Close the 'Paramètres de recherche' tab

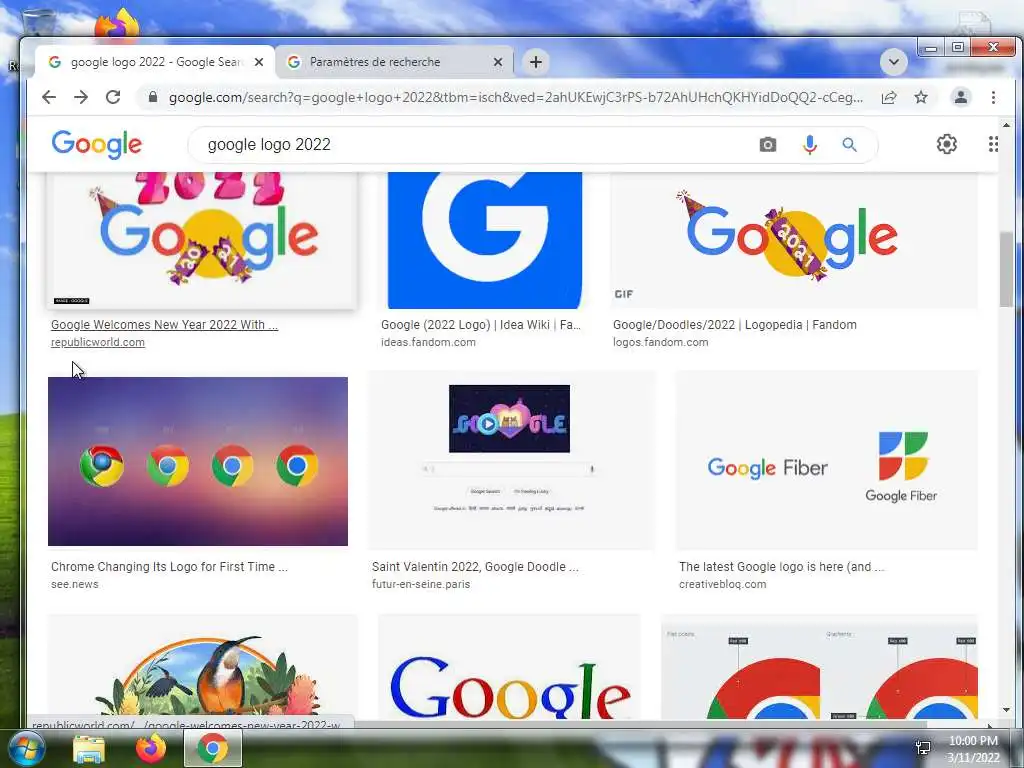[x=498, y=62]
